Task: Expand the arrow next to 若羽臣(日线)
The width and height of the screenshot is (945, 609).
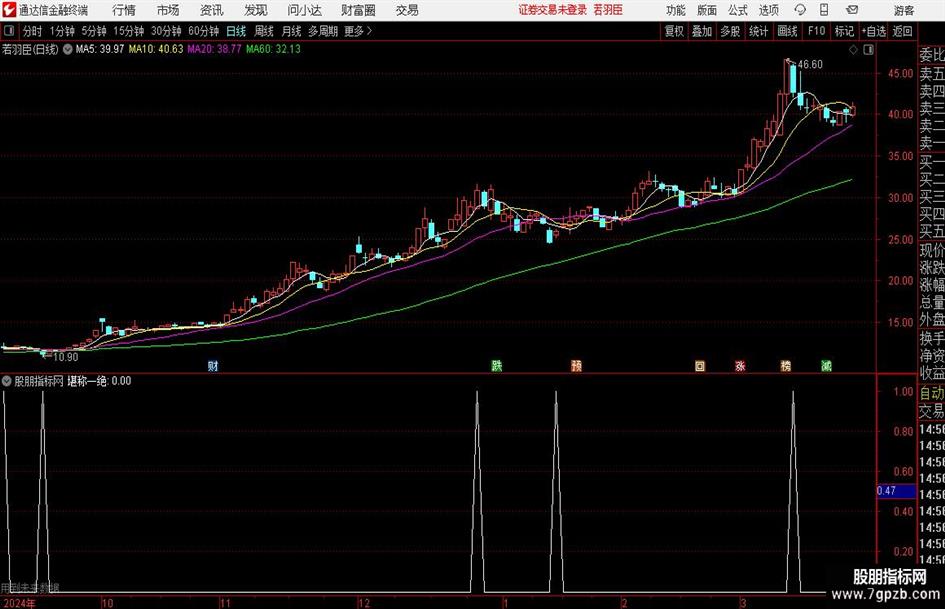Action: point(68,49)
